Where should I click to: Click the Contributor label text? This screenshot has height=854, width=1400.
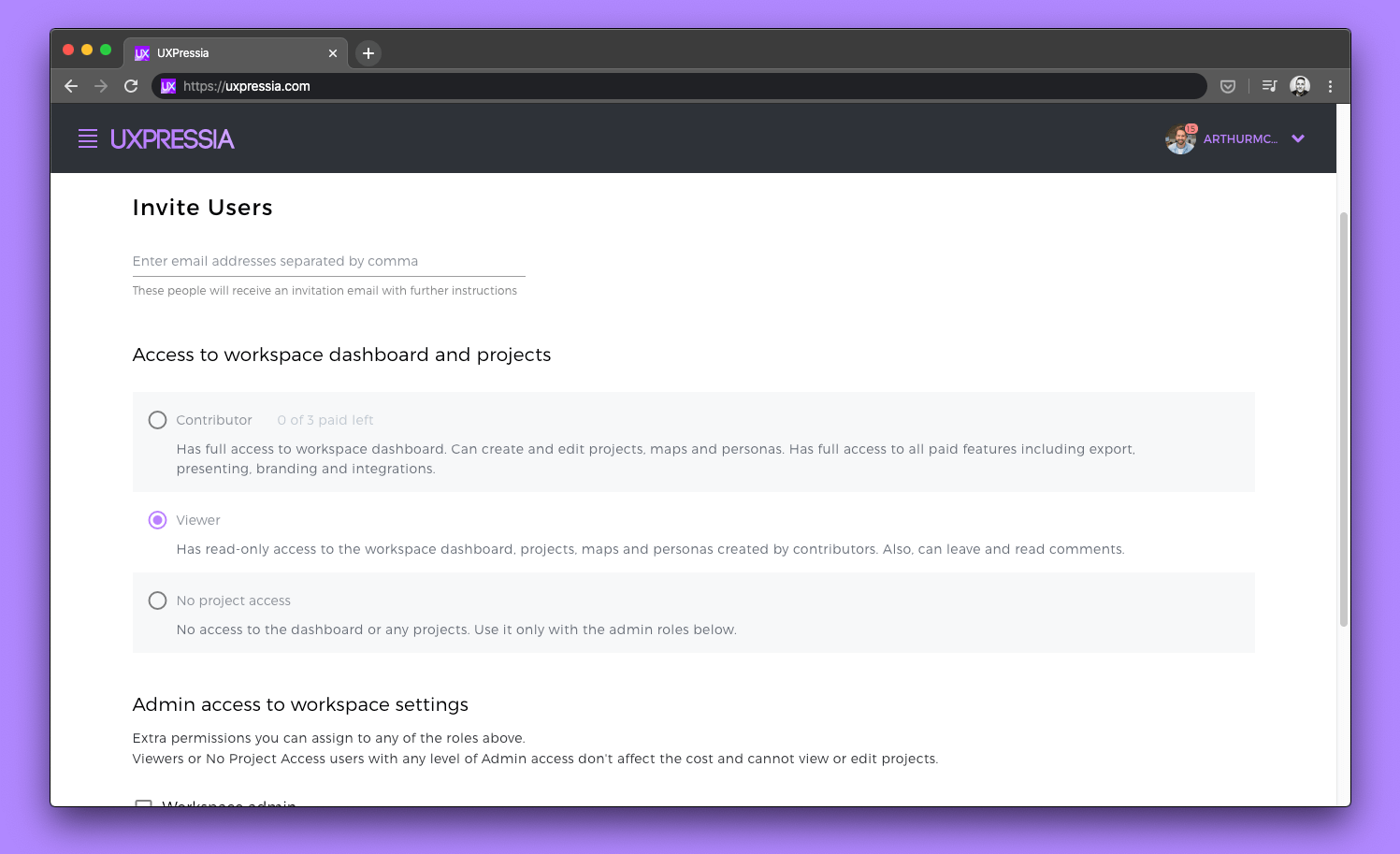(x=214, y=420)
